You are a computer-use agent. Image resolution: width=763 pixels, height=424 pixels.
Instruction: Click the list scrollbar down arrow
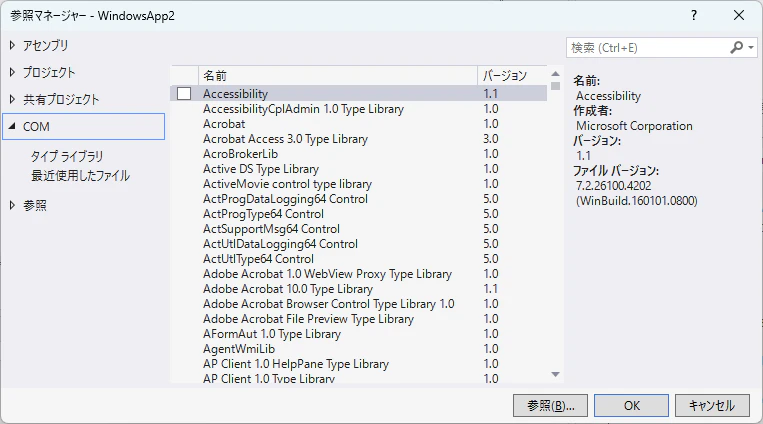click(x=555, y=374)
